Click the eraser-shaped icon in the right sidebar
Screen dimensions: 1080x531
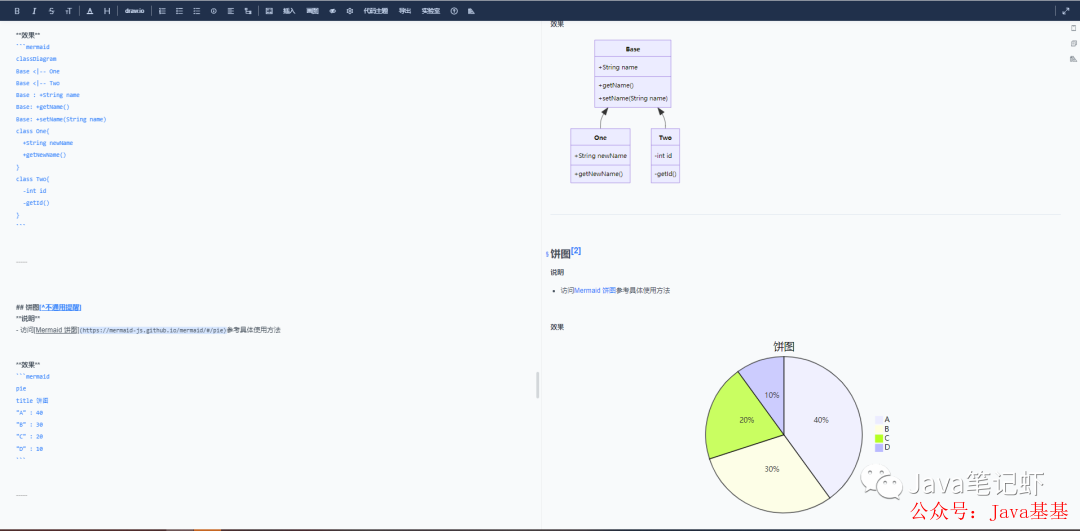(1073, 59)
